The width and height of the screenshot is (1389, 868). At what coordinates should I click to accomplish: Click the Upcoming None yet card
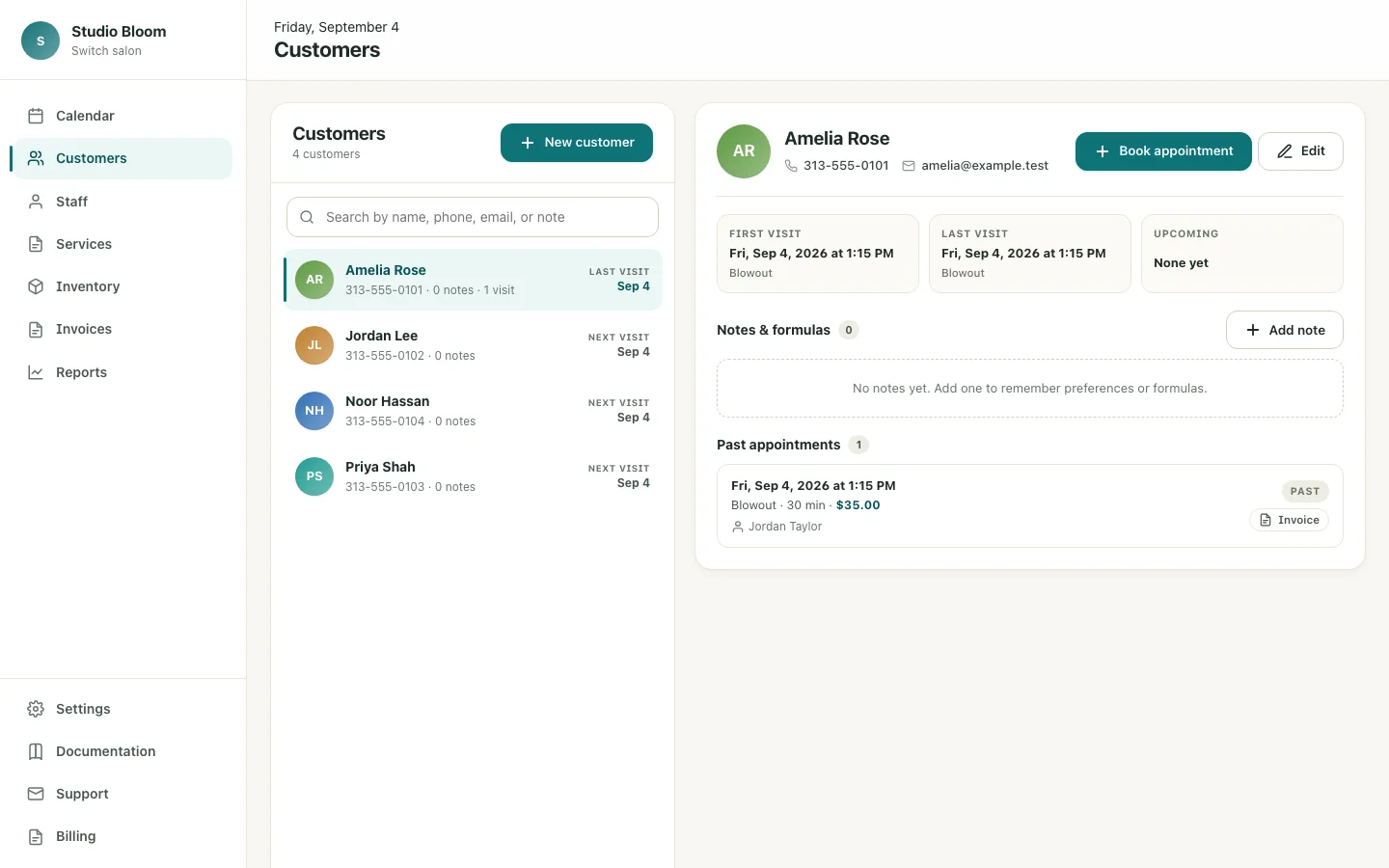[1242, 254]
